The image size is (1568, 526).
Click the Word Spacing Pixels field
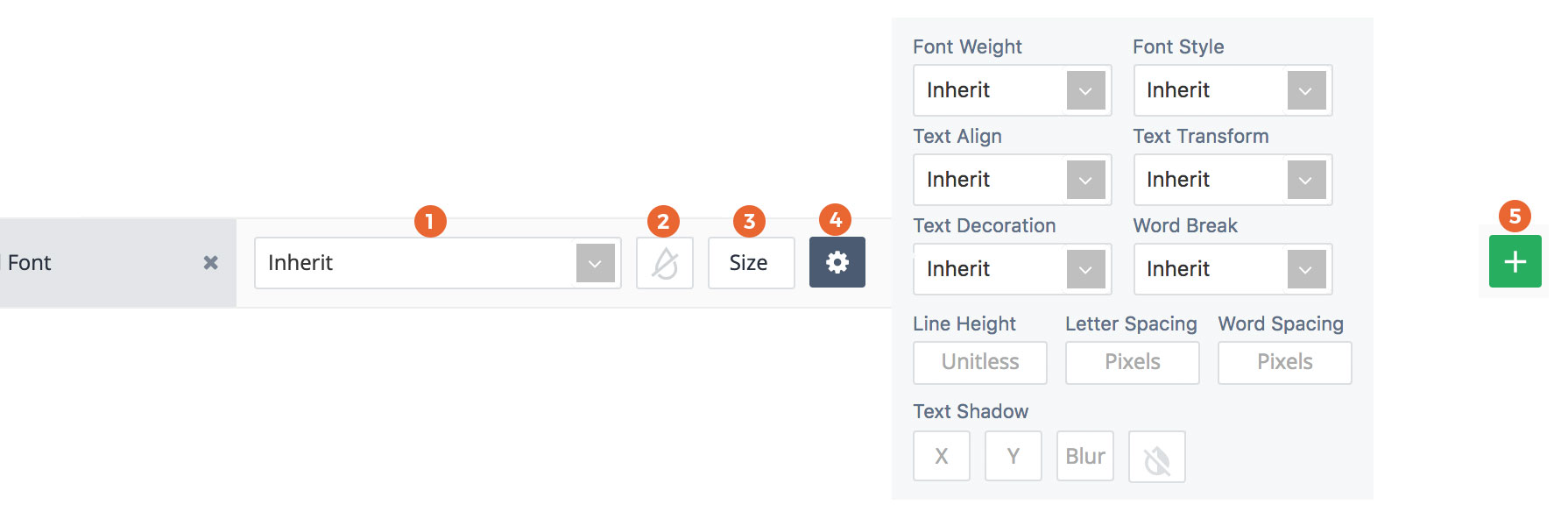click(1285, 363)
